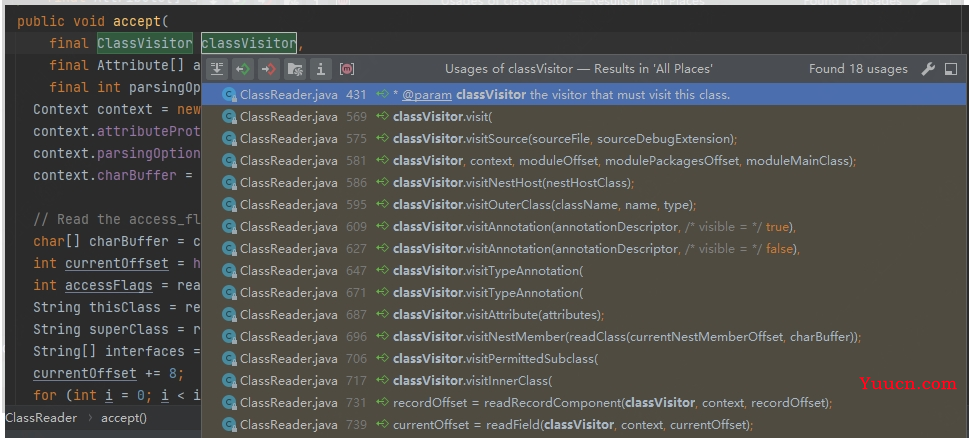Toggle the show read access filter
969x438 pixels.
click(243, 69)
